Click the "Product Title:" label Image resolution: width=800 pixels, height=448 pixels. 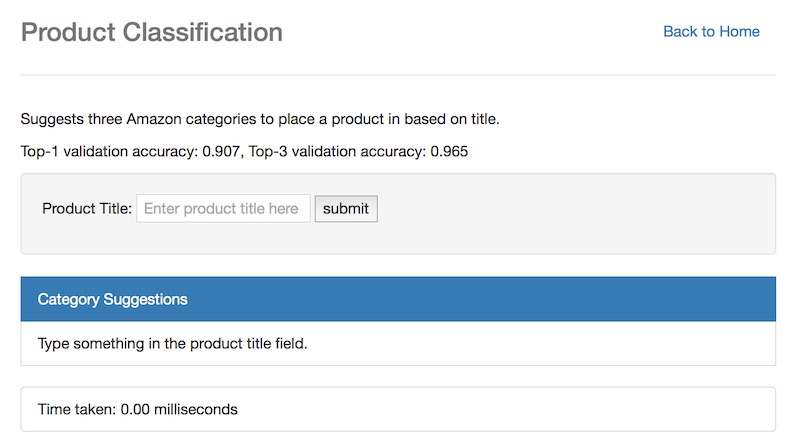point(87,209)
